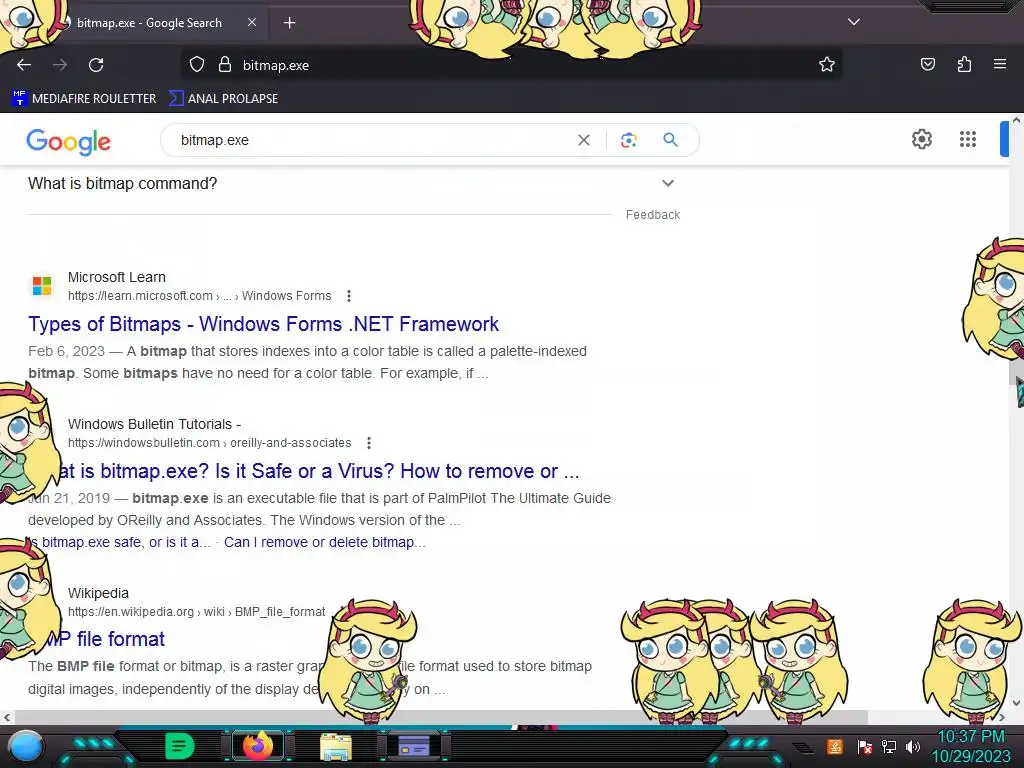The image size is (1024, 768).
Task: Open the Java update tray icon
Action: tap(835, 746)
